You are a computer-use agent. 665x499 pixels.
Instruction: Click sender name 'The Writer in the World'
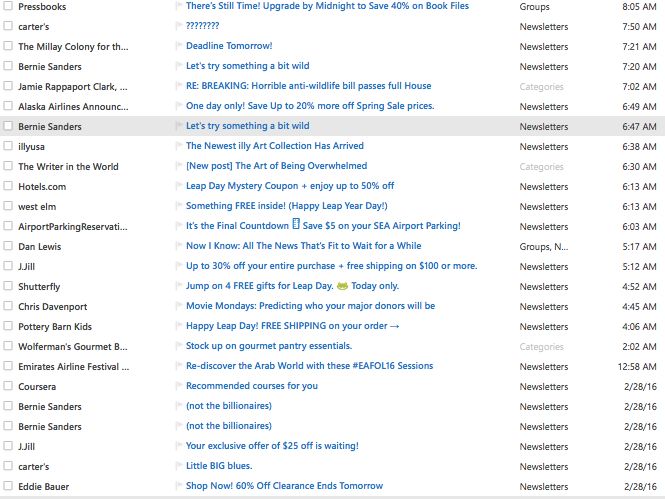click(68, 166)
